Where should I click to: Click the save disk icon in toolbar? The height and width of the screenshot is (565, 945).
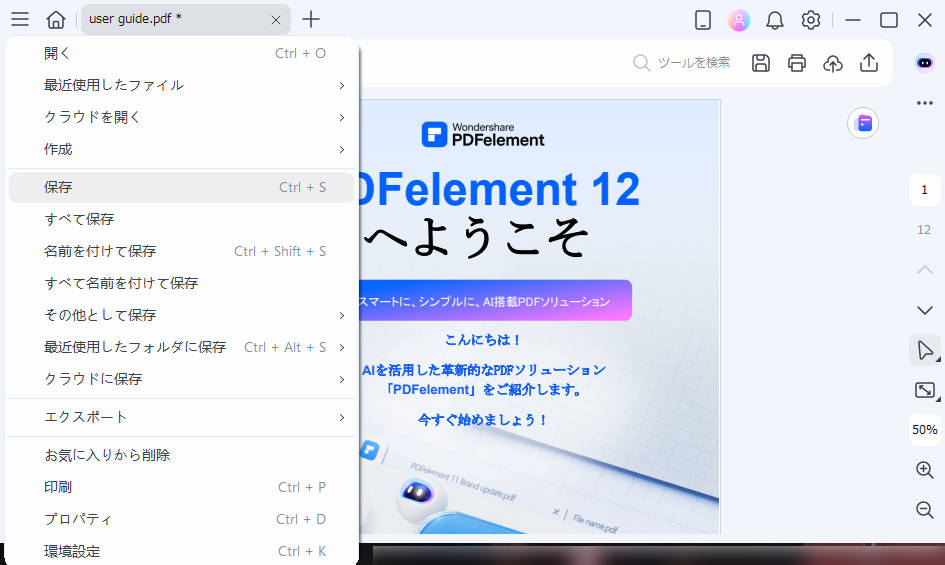tap(761, 63)
